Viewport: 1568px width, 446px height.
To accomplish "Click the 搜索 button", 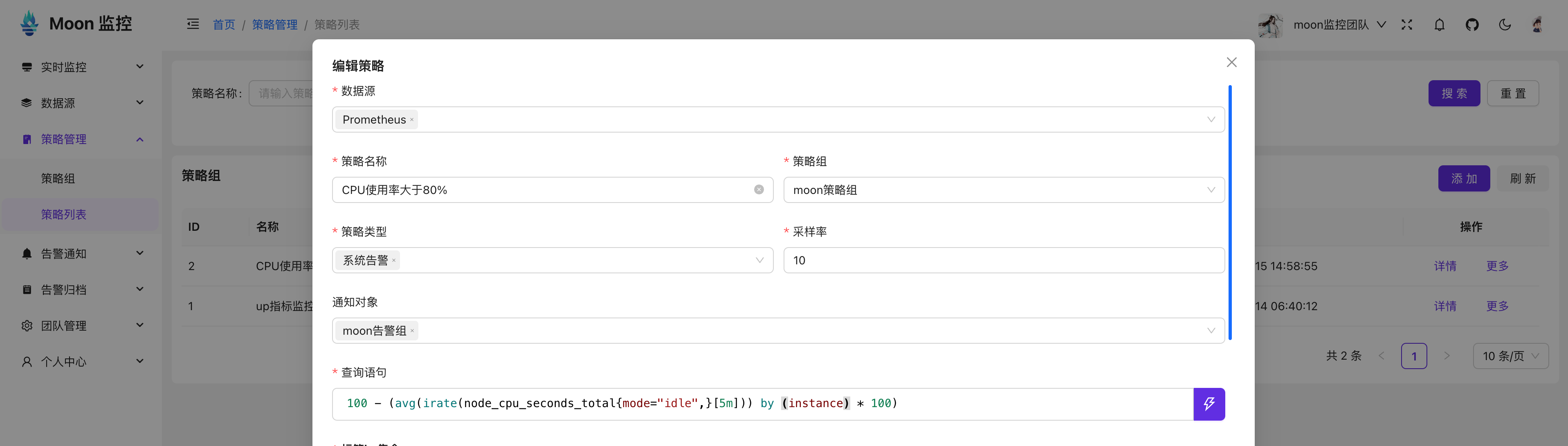I will pyautogui.click(x=1454, y=93).
